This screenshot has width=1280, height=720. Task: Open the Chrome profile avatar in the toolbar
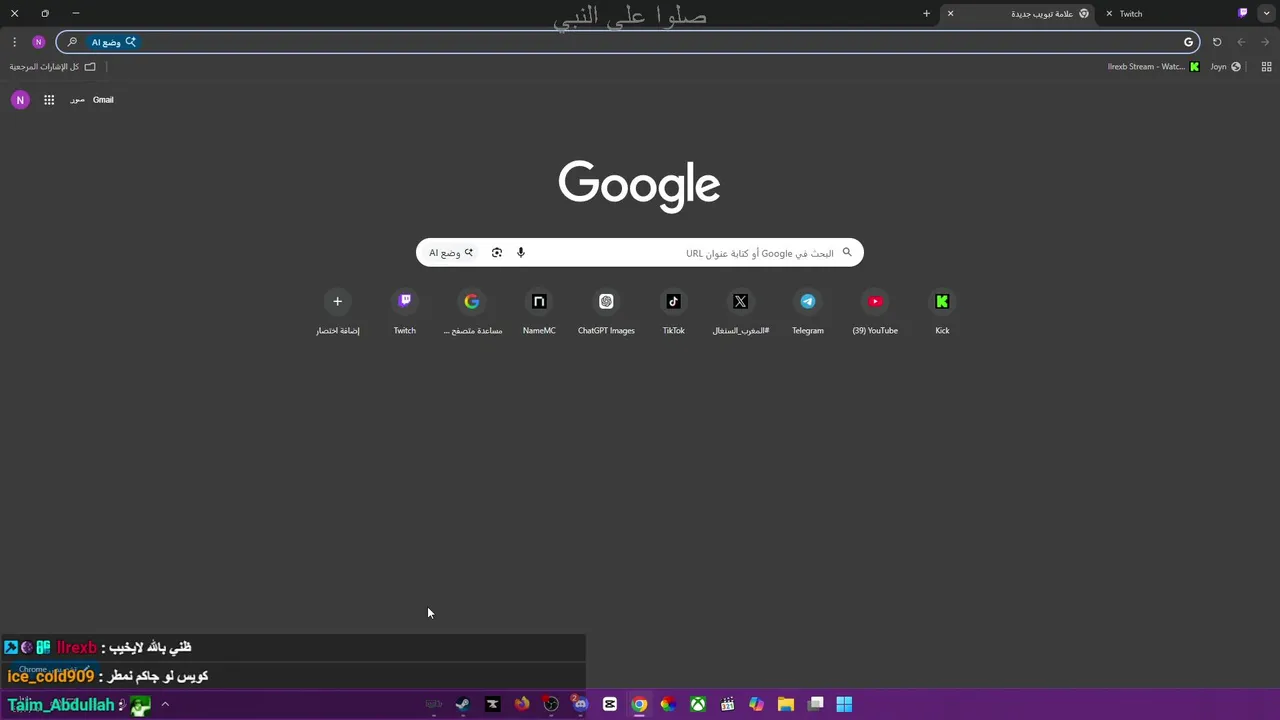pyautogui.click(x=39, y=42)
